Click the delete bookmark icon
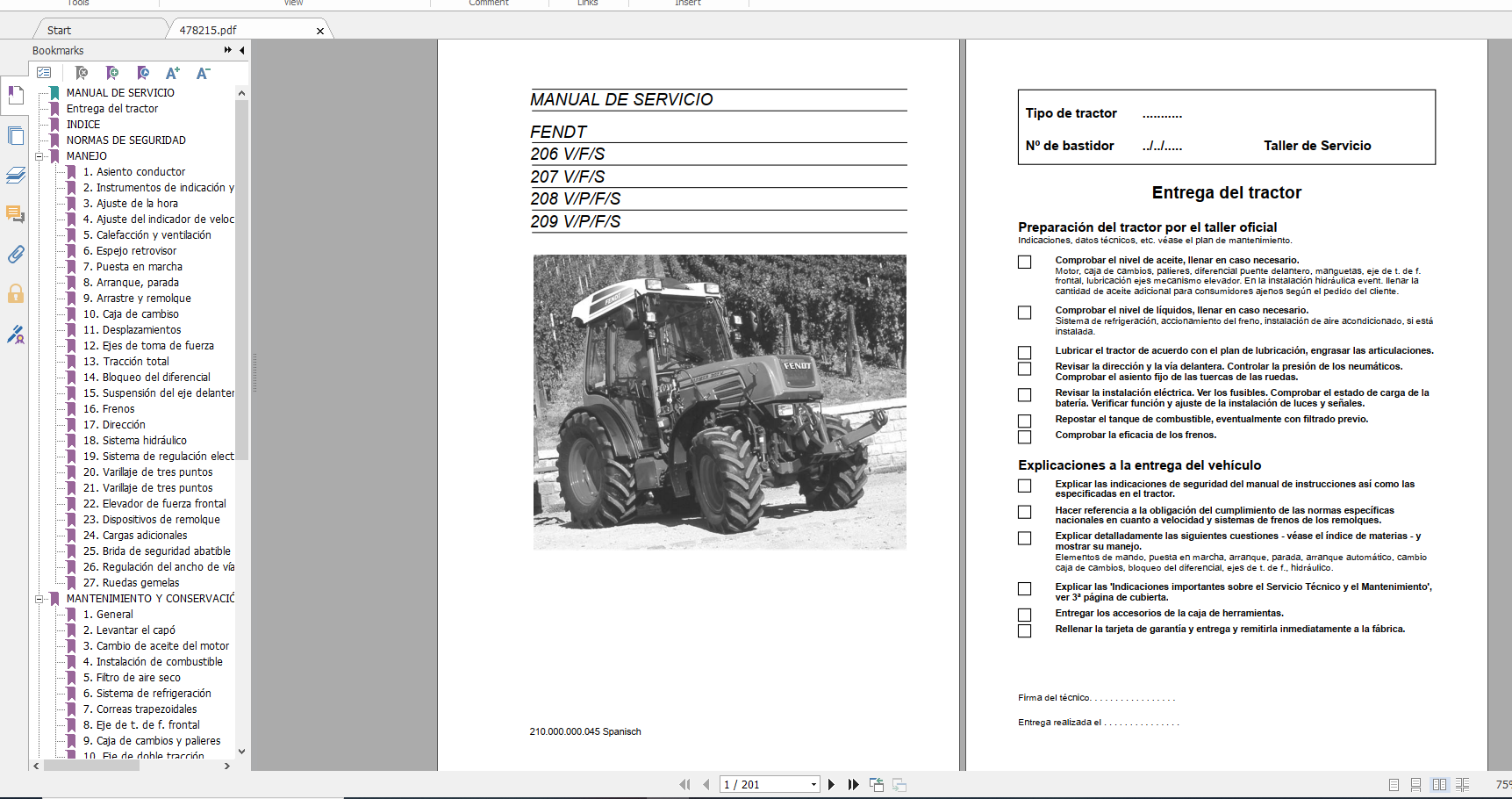Screen dimensions: 1512x799 [82, 73]
